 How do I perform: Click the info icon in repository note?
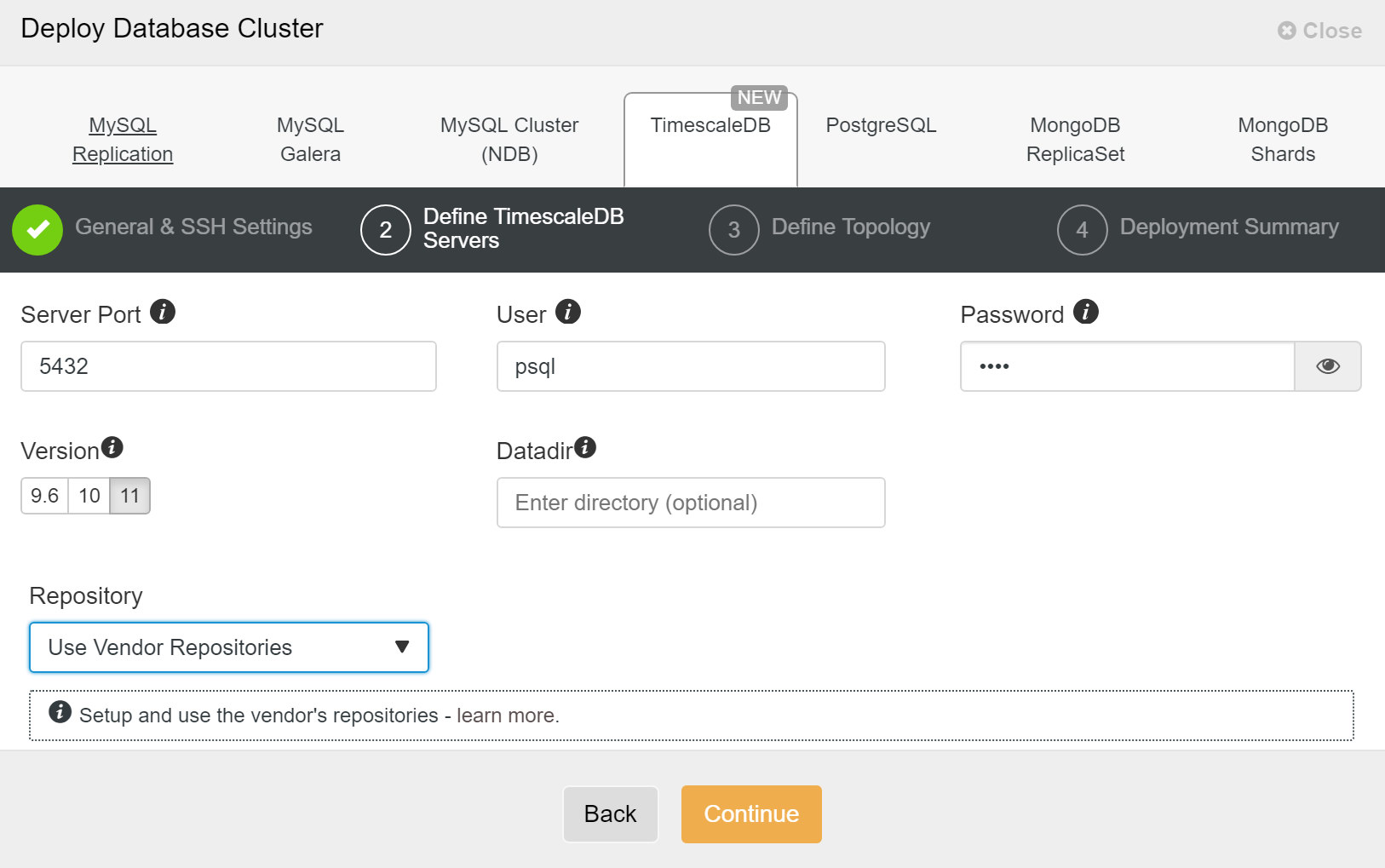click(60, 711)
